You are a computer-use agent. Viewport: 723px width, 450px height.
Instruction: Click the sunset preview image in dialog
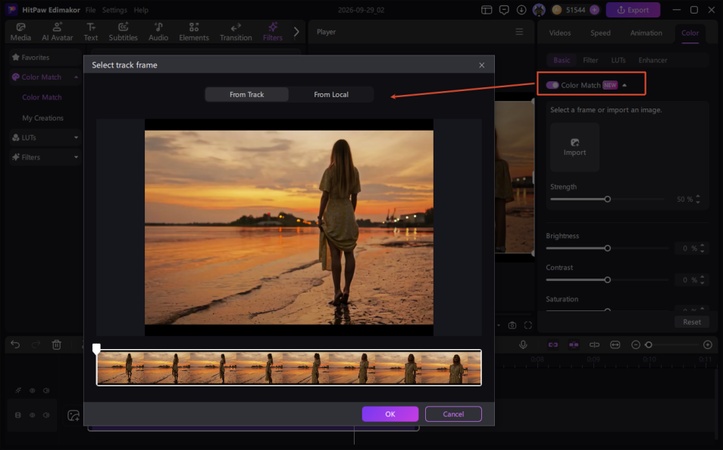[289, 227]
